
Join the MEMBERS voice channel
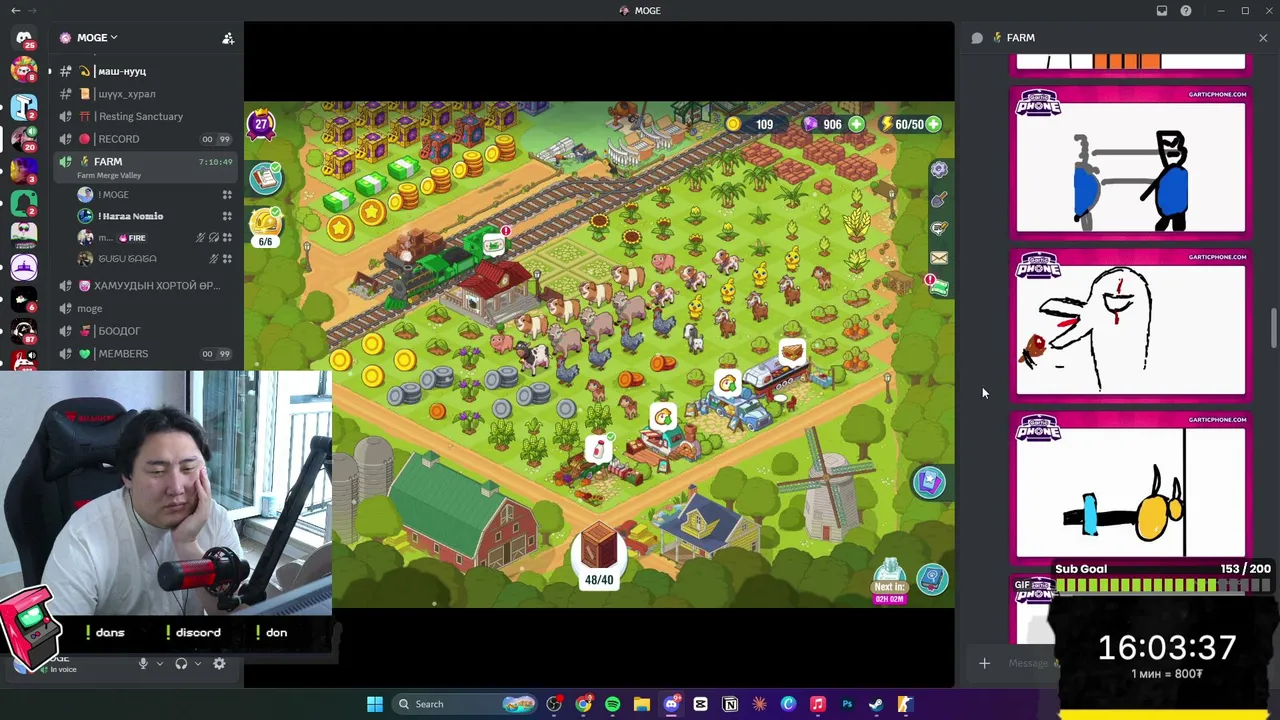pos(145,354)
